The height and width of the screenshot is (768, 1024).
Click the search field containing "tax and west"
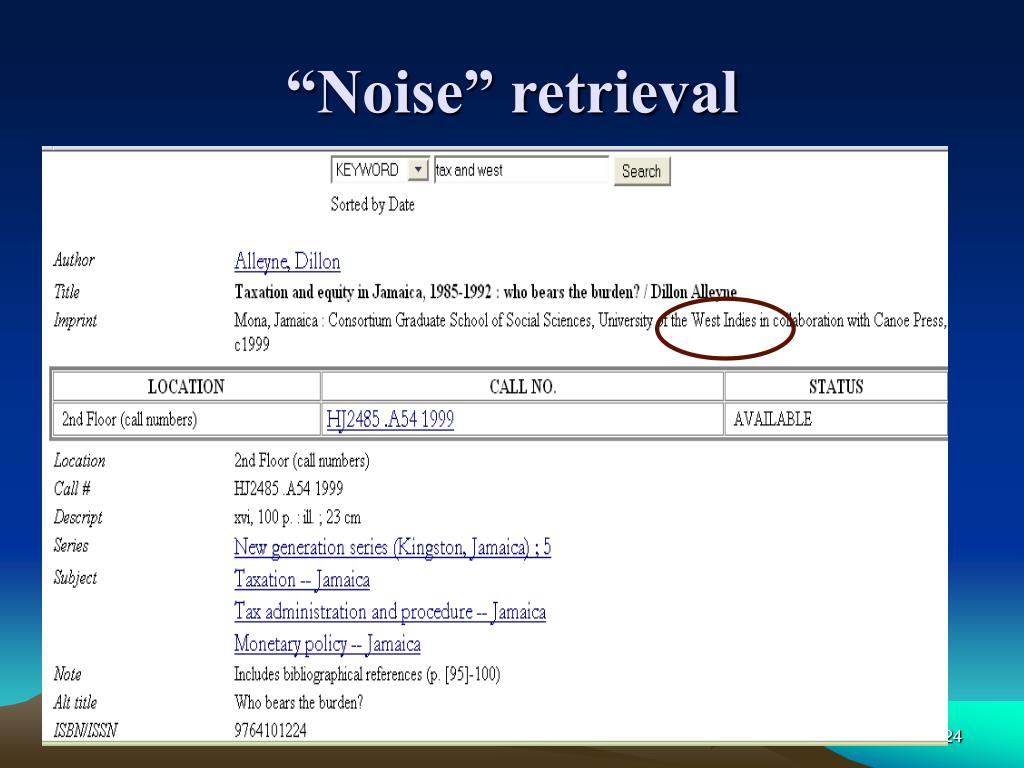521,170
